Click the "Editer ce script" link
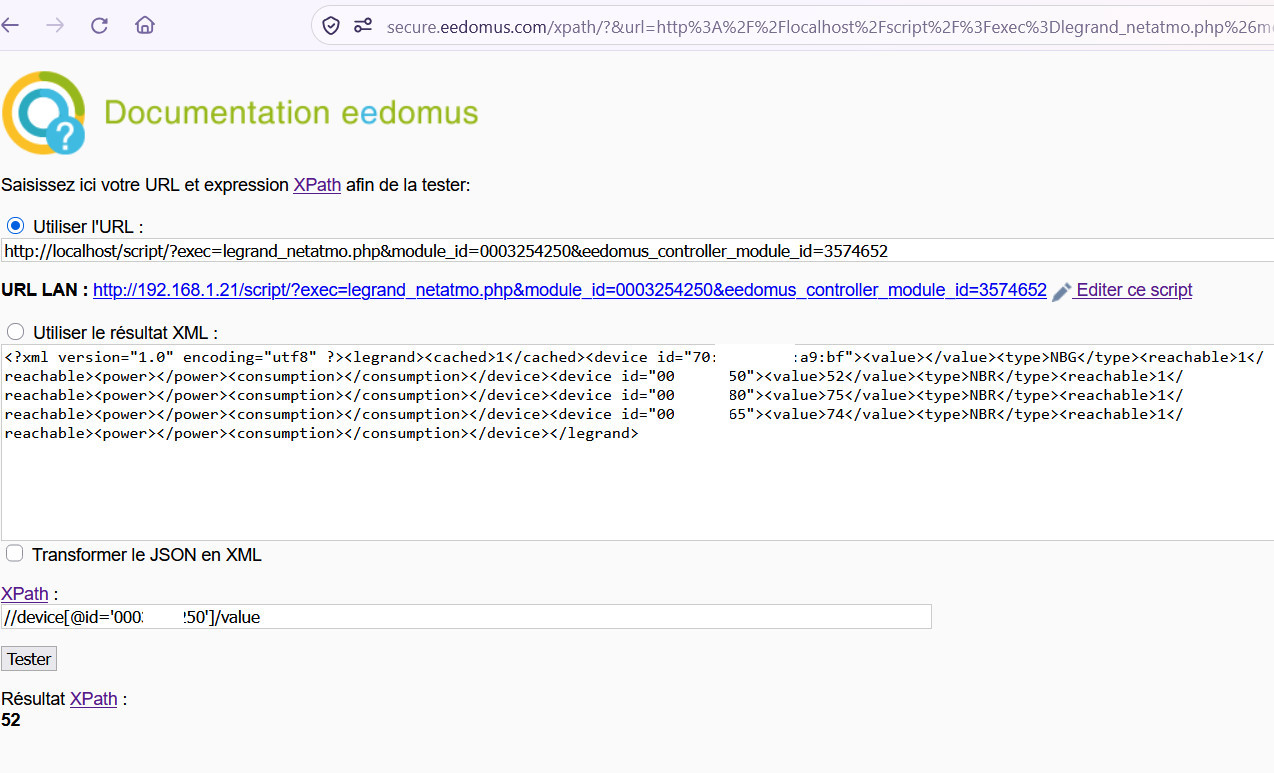 tap(1134, 290)
